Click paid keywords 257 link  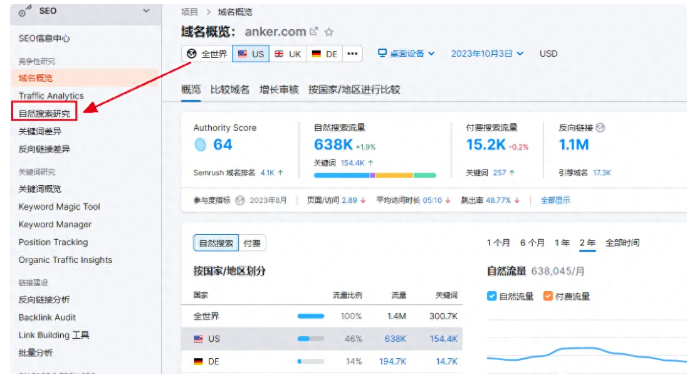500,173
